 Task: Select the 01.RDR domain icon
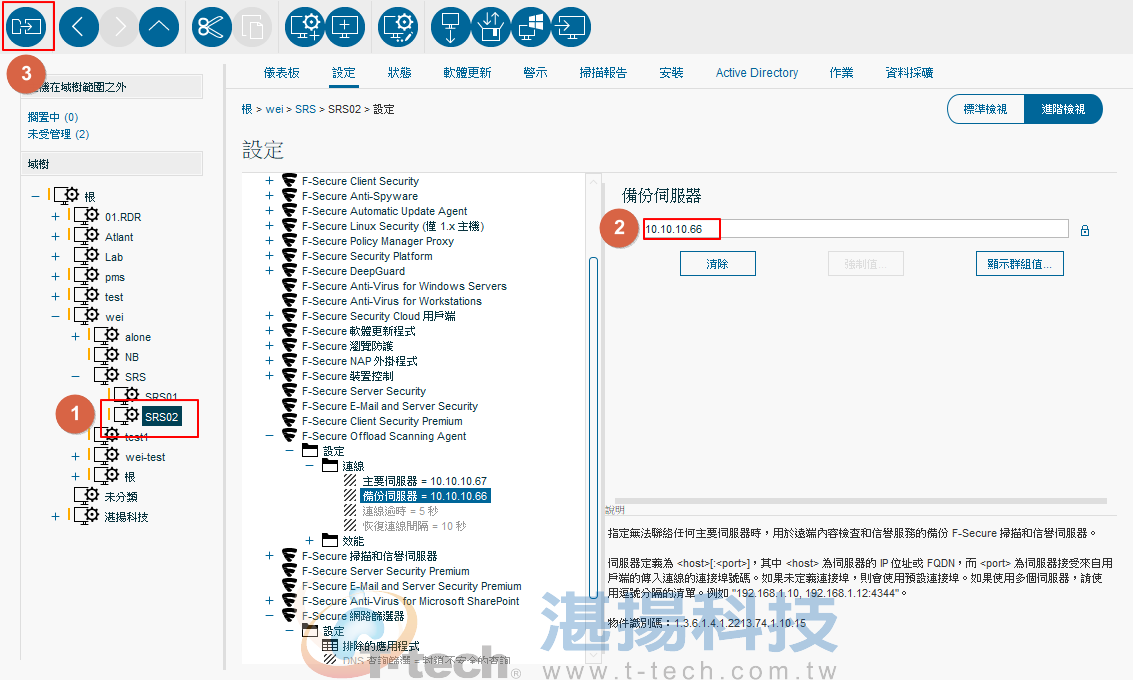point(87,215)
